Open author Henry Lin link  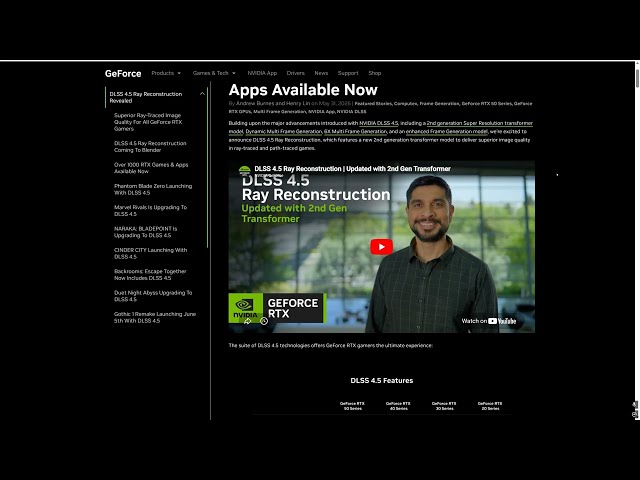point(298,103)
